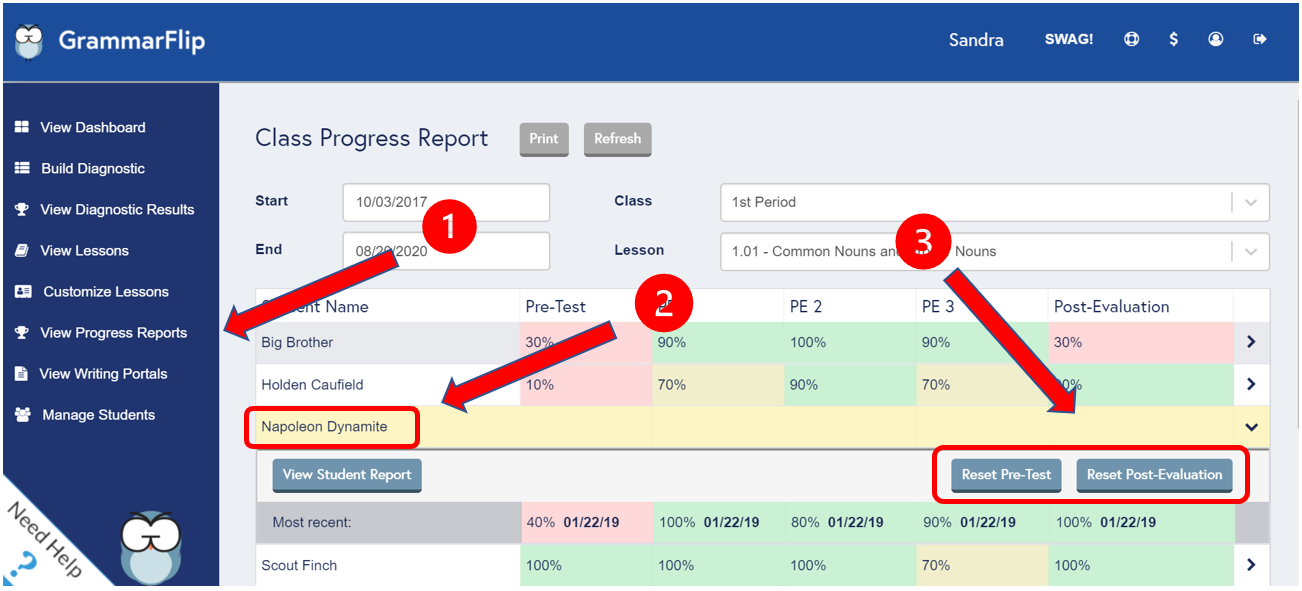Click the GrammarFlip owl logo

(x=29, y=41)
